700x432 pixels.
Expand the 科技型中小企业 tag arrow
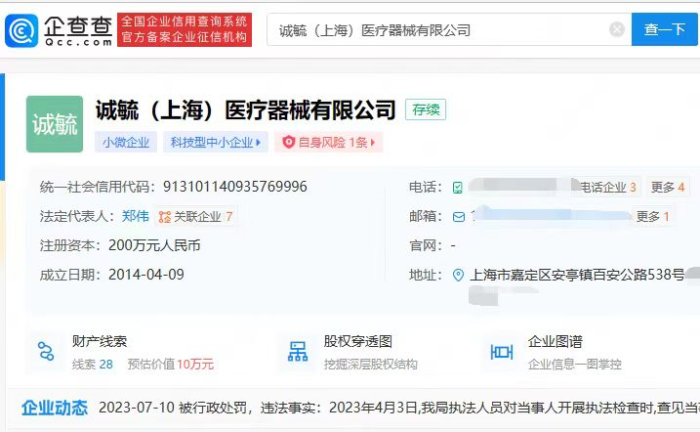(258, 142)
